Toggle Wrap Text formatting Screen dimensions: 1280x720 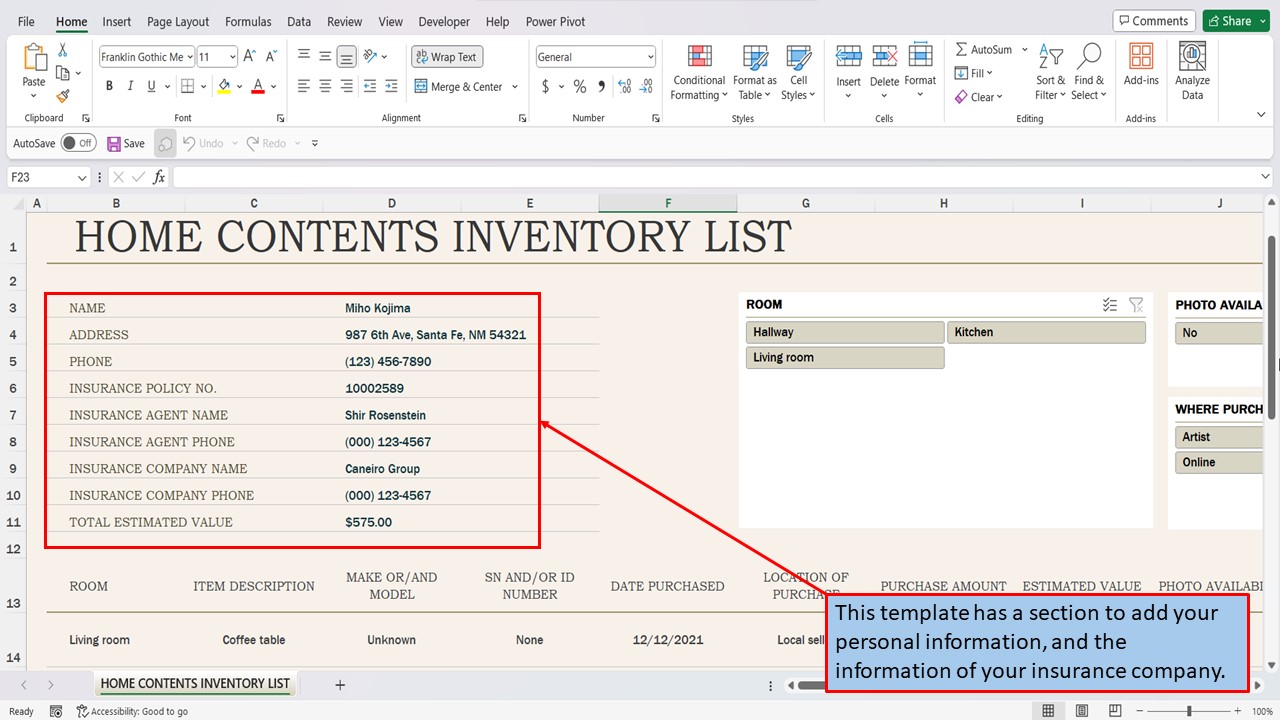pyautogui.click(x=446, y=56)
